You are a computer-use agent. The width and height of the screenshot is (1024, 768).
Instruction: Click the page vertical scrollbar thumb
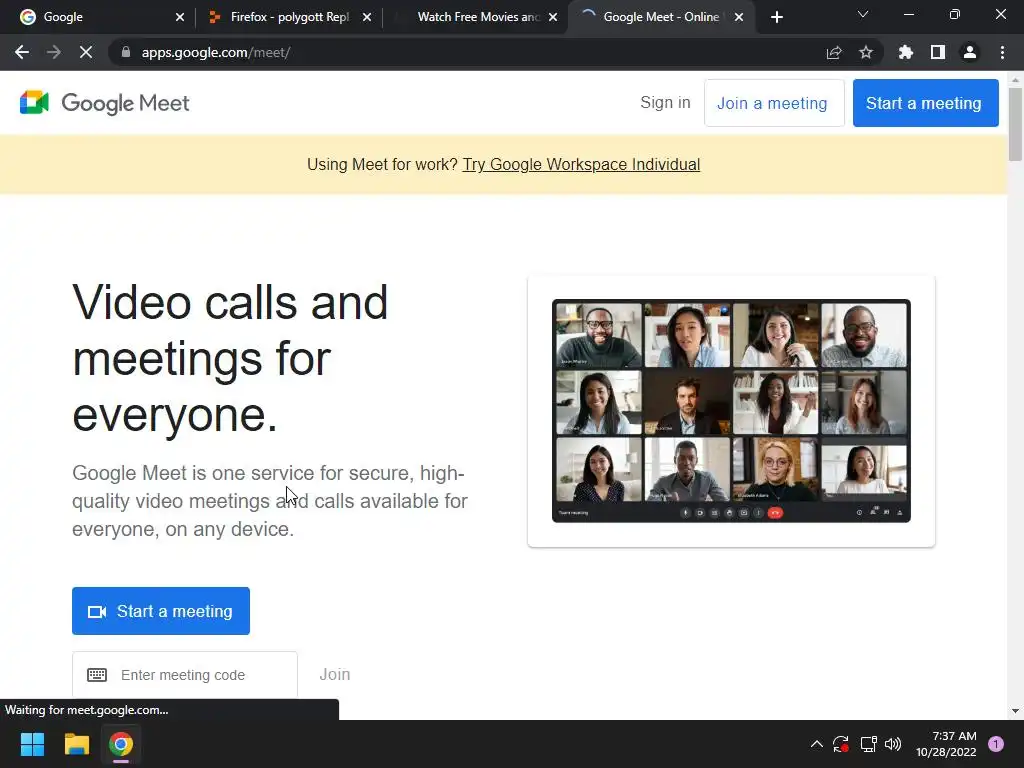pos(1015,124)
